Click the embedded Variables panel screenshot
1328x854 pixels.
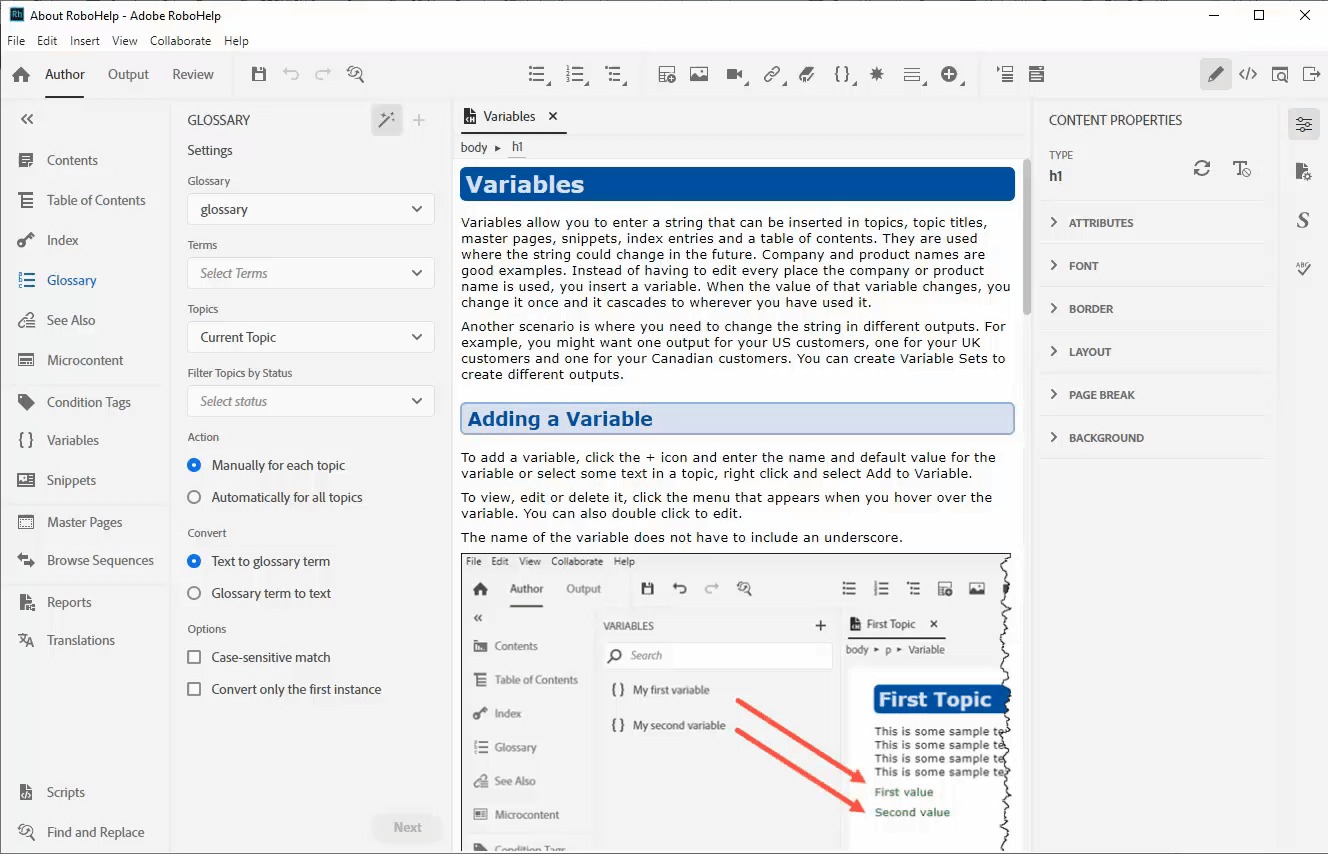click(x=736, y=702)
